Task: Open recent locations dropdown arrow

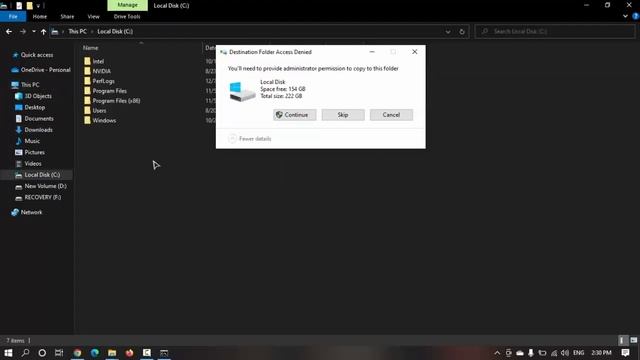Action: (33, 31)
